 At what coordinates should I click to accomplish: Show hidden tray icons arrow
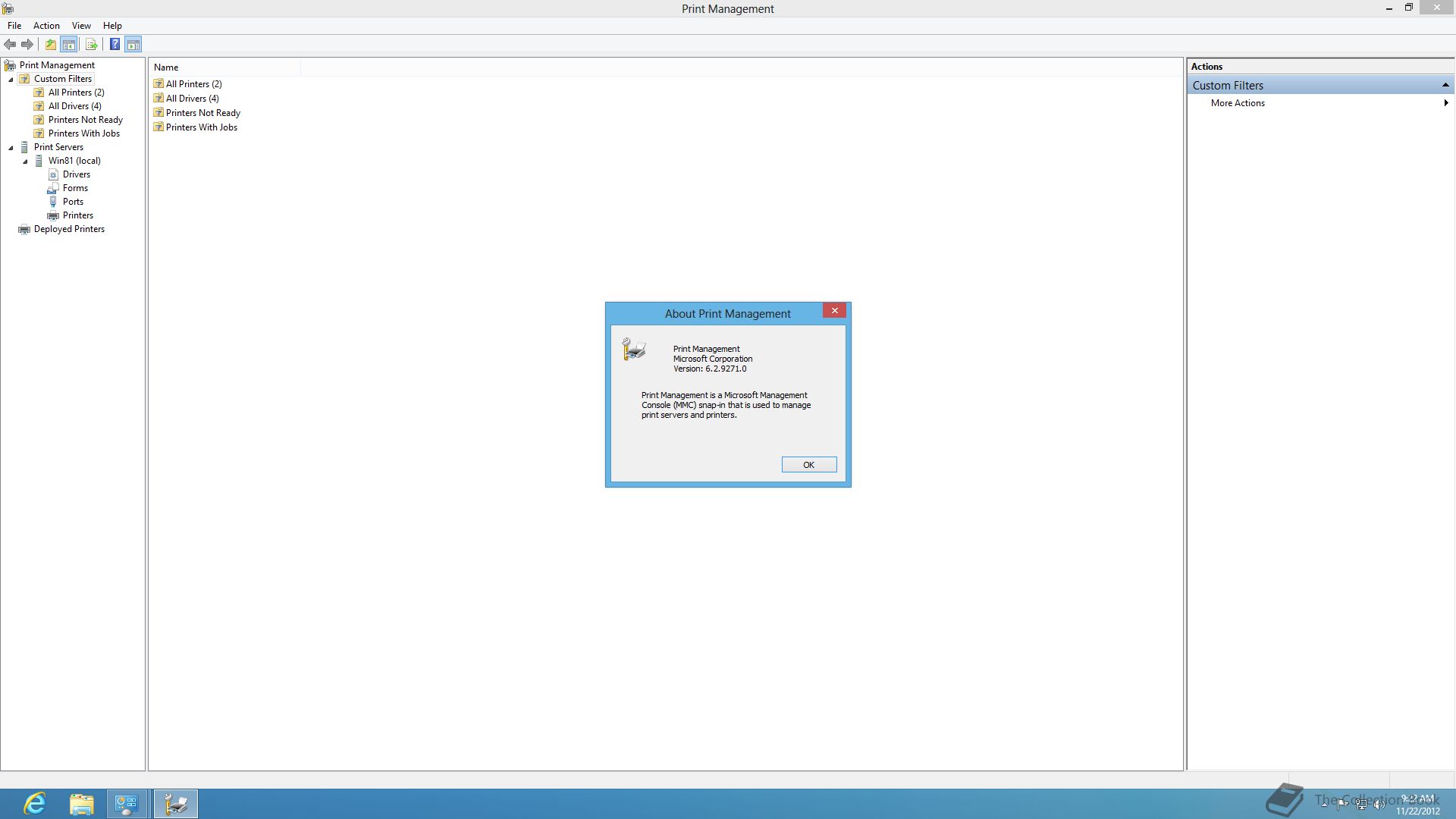pyautogui.click(x=1324, y=805)
